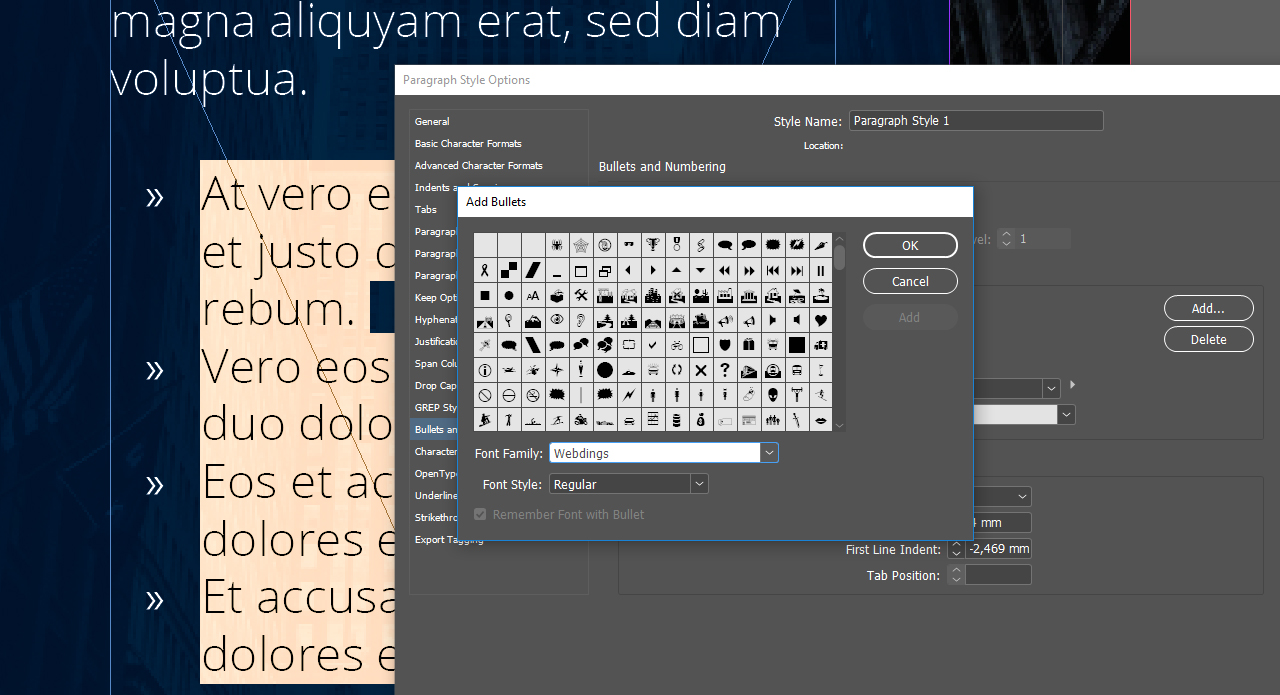Click the First Line Indent value field
This screenshot has height=695, width=1280.
(998, 549)
